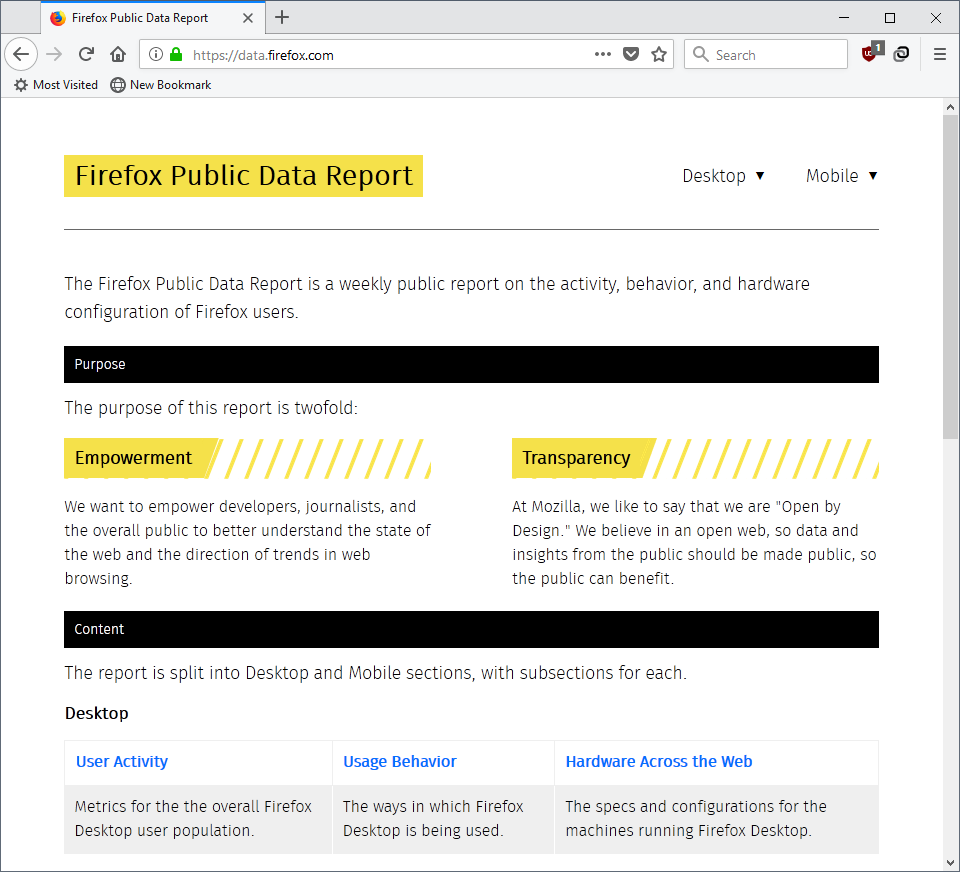Click the forward navigation arrow

pos(54,54)
